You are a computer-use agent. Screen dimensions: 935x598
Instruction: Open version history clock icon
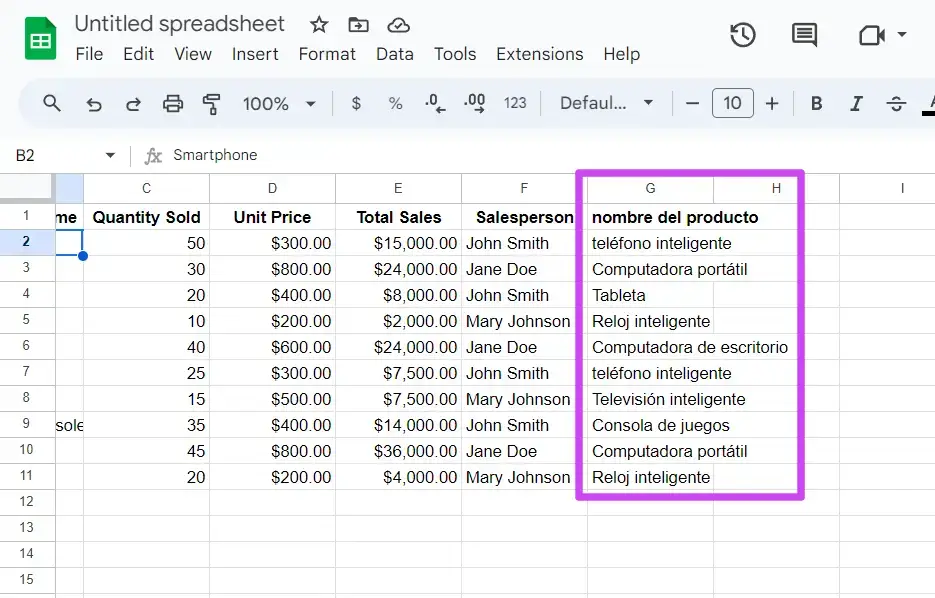point(742,35)
